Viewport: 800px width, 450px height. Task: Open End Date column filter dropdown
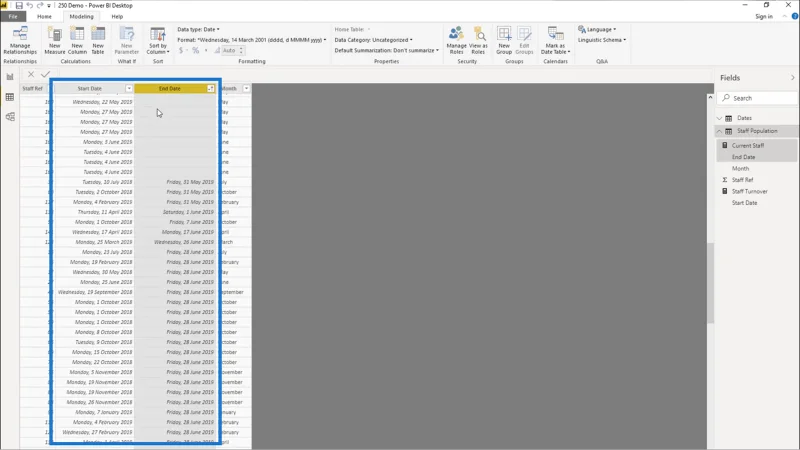tap(211, 89)
